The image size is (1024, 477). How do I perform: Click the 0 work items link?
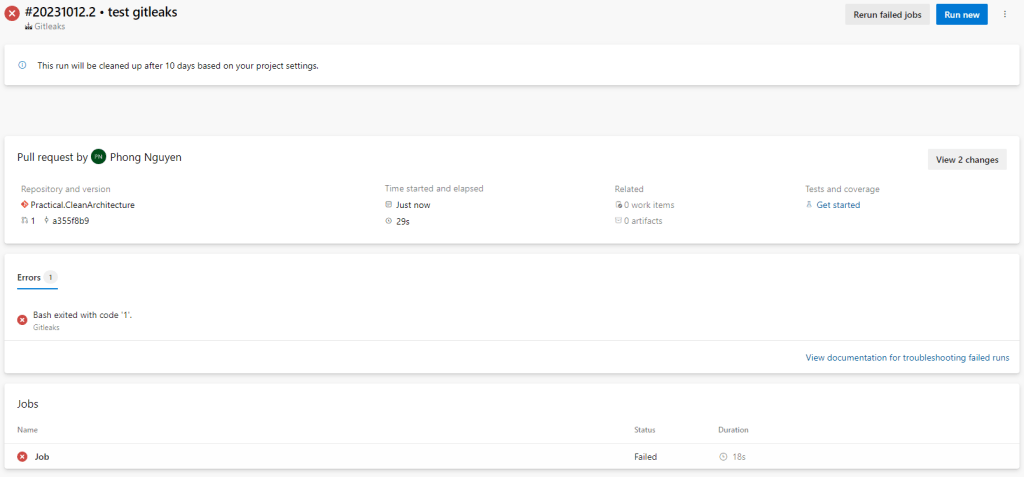point(642,205)
